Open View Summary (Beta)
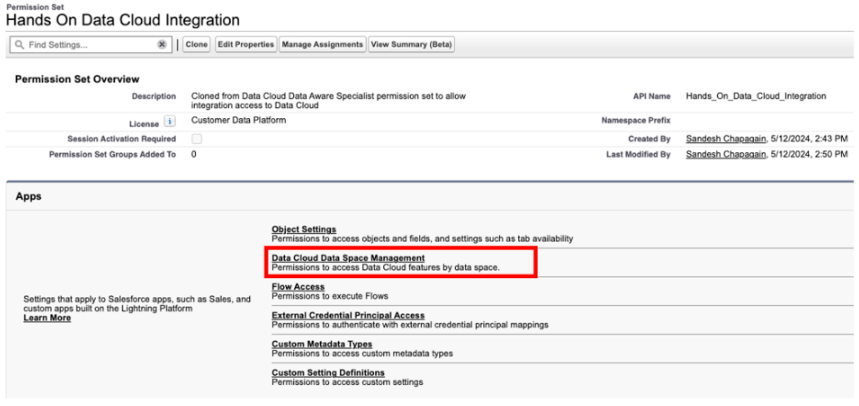Viewport: 859px width, 406px height. (411, 45)
